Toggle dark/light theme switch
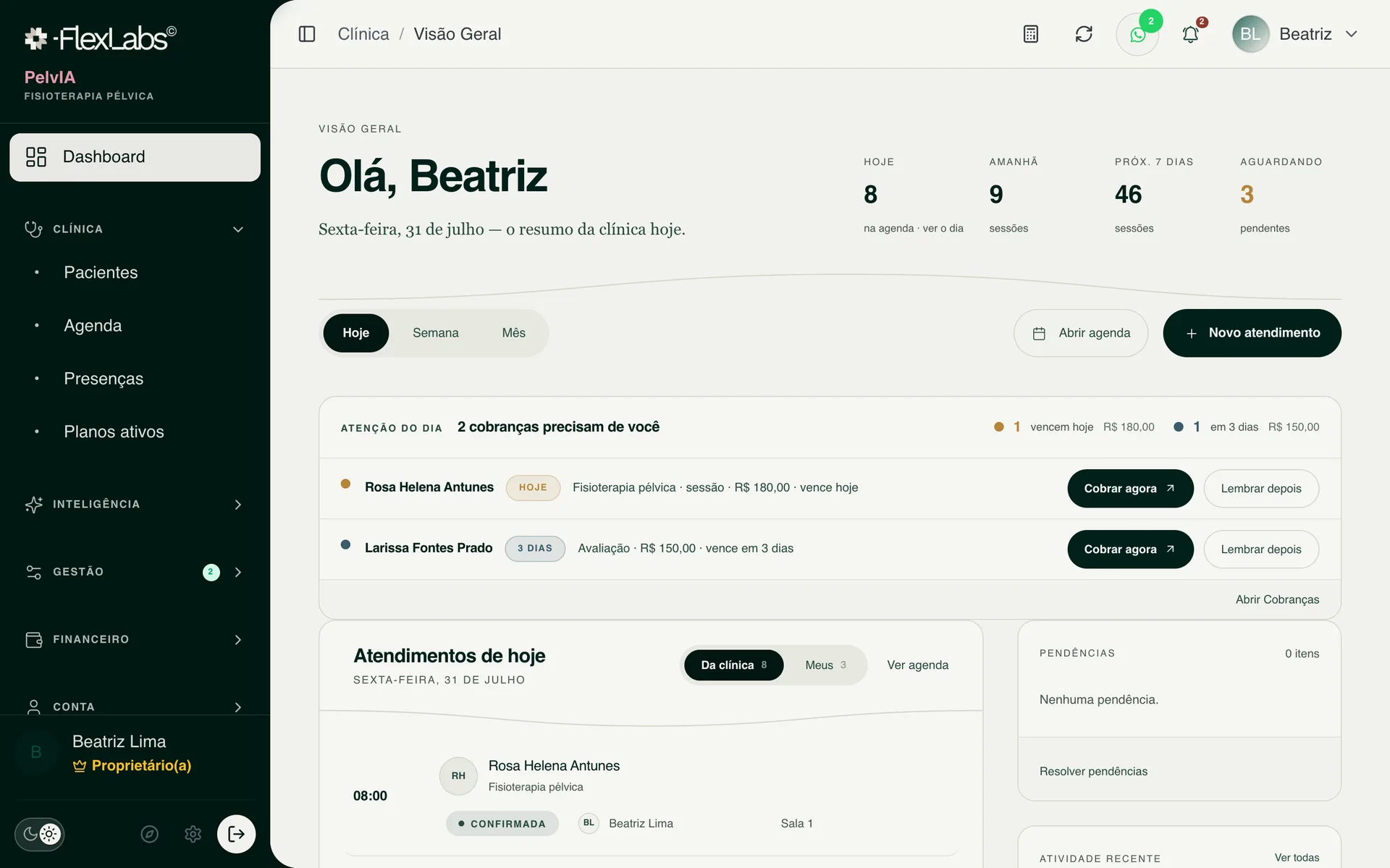Viewport: 1390px width, 868px height. (39, 834)
